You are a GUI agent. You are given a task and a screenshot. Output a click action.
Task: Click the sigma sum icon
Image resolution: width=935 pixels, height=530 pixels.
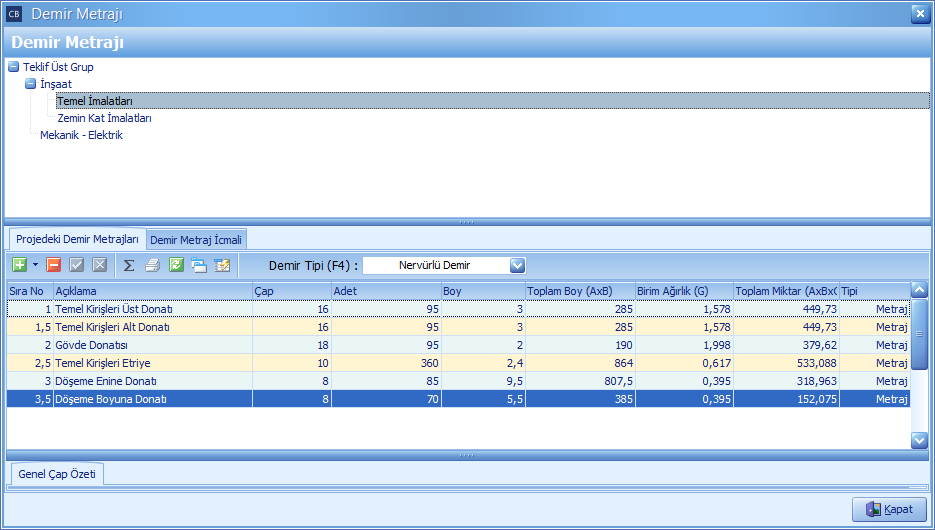click(129, 265)
